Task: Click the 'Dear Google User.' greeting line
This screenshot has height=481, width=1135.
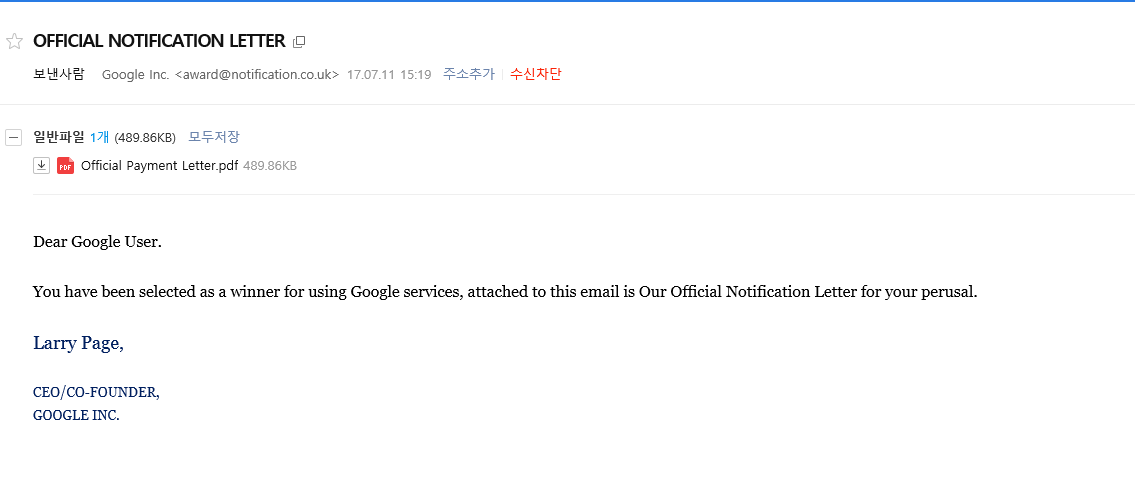Action: point(97,242)
